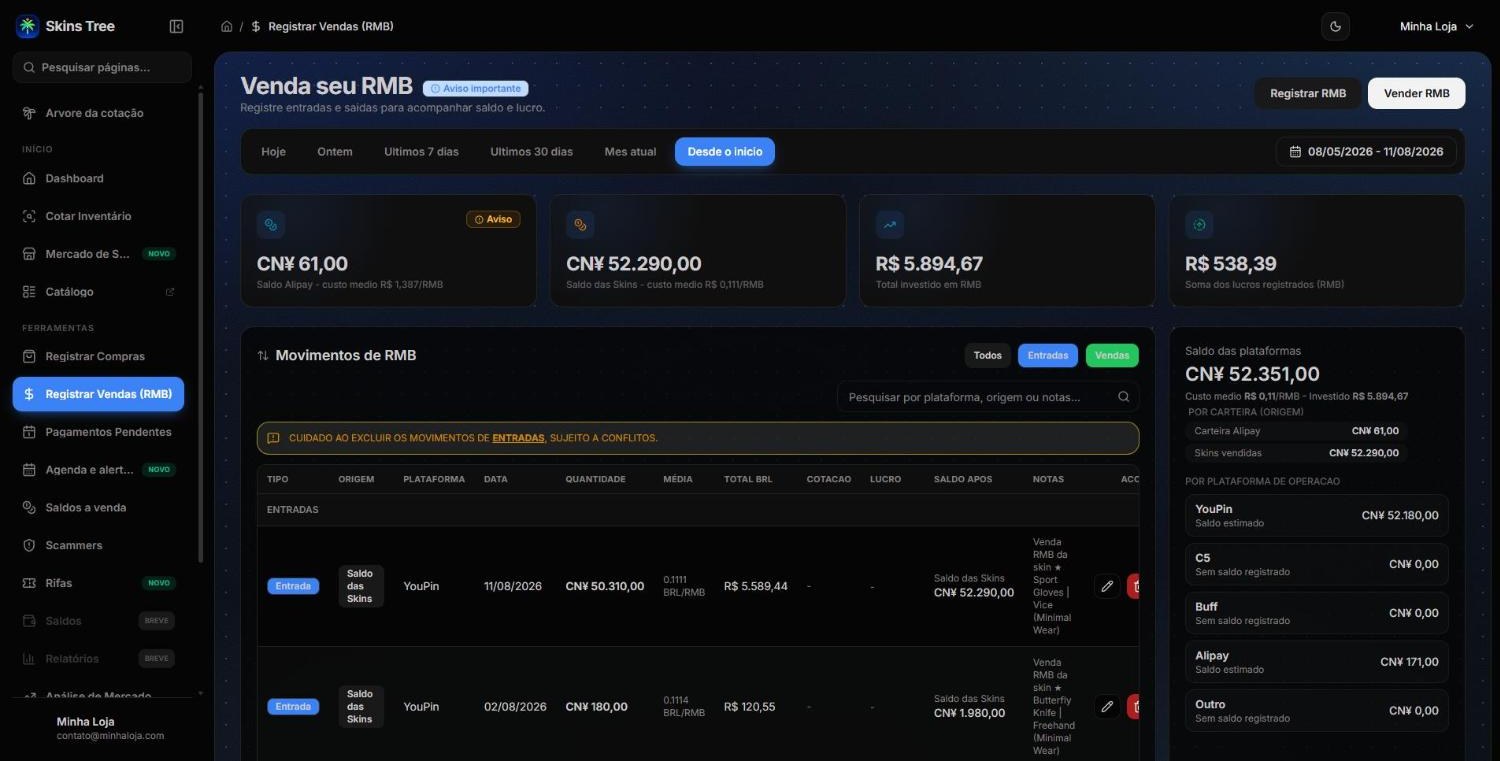The width and height of the screenshot is (1500, 761).
Task: Click the orange Aviso badge on Alipay card
Action: pyautogui.click(x=493, y=219)
